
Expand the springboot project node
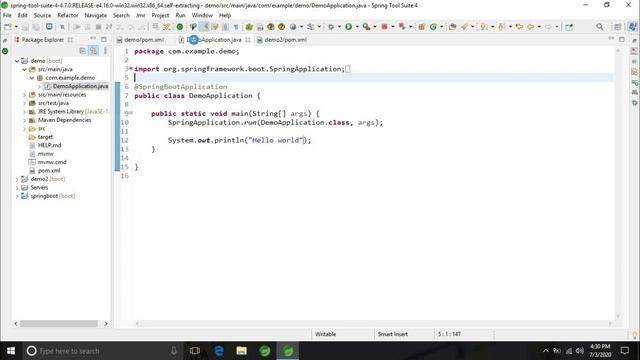[x=17, y=196]
